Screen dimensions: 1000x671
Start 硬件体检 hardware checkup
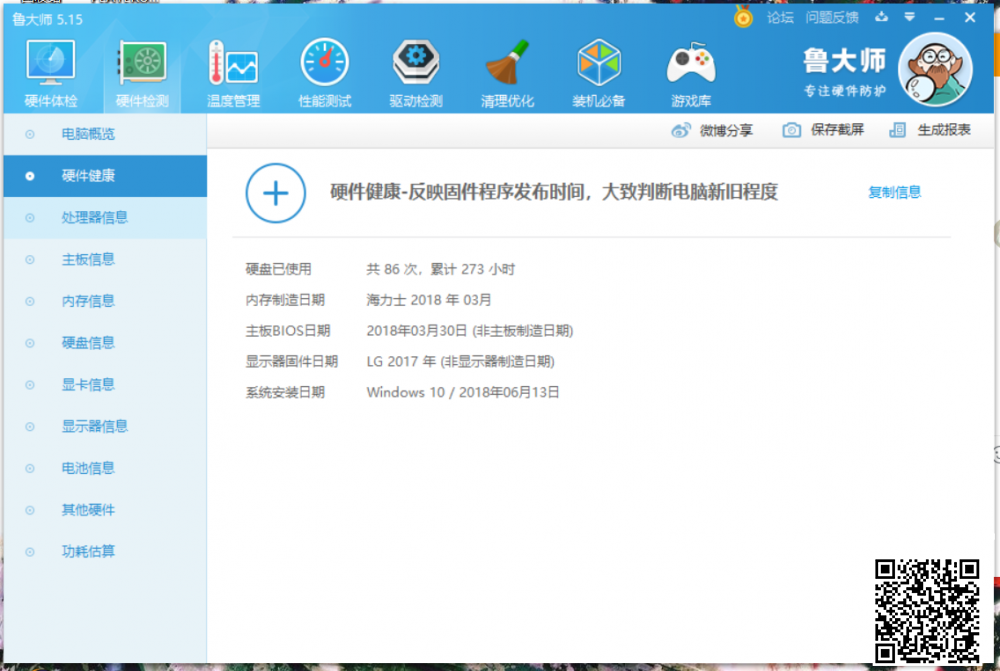(49, 70)
